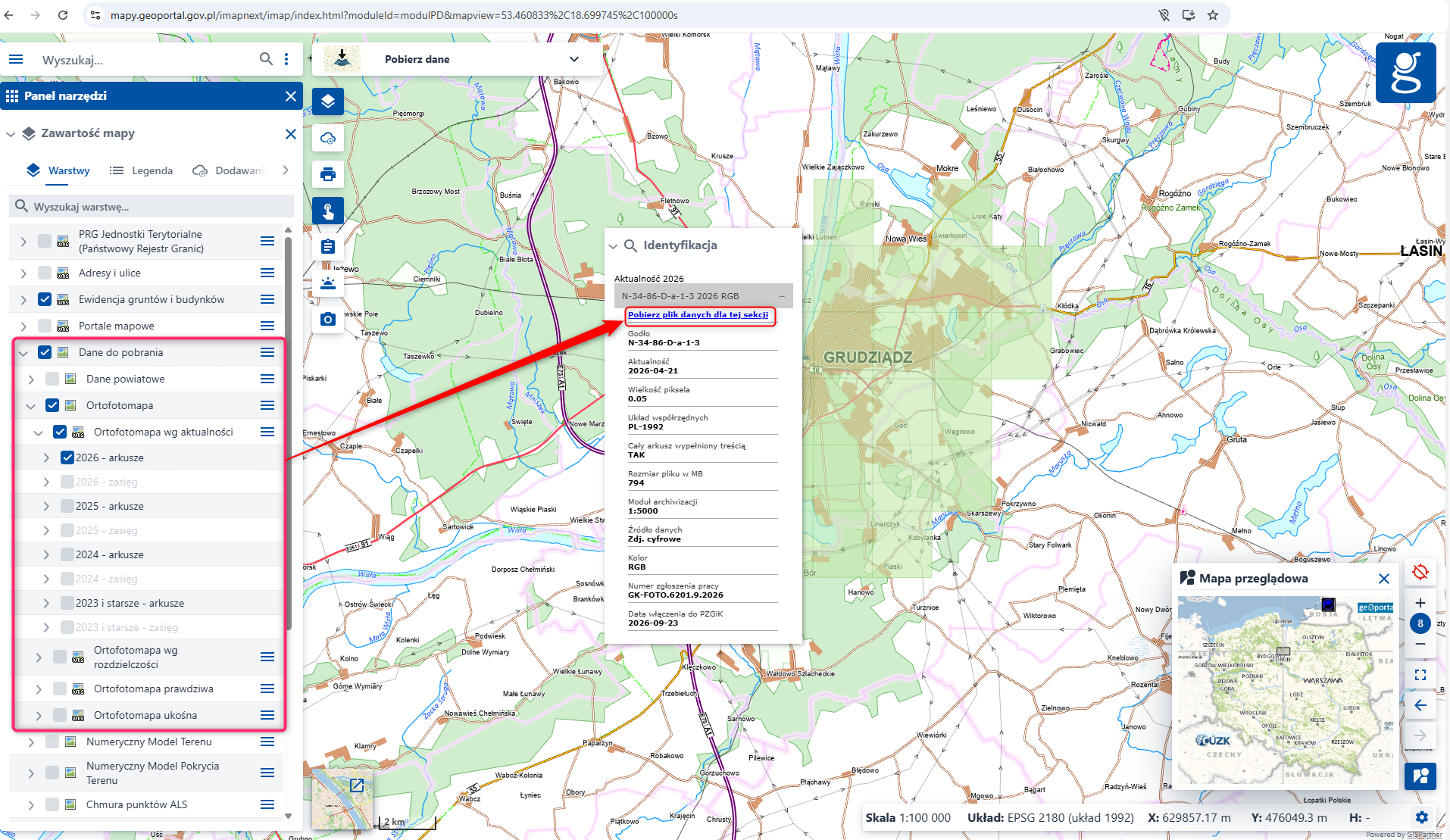The width and height of the screenshot is (1450, 840).
Task: Uncheck the 2026 - arkusze layer
Action: [67, 457]
